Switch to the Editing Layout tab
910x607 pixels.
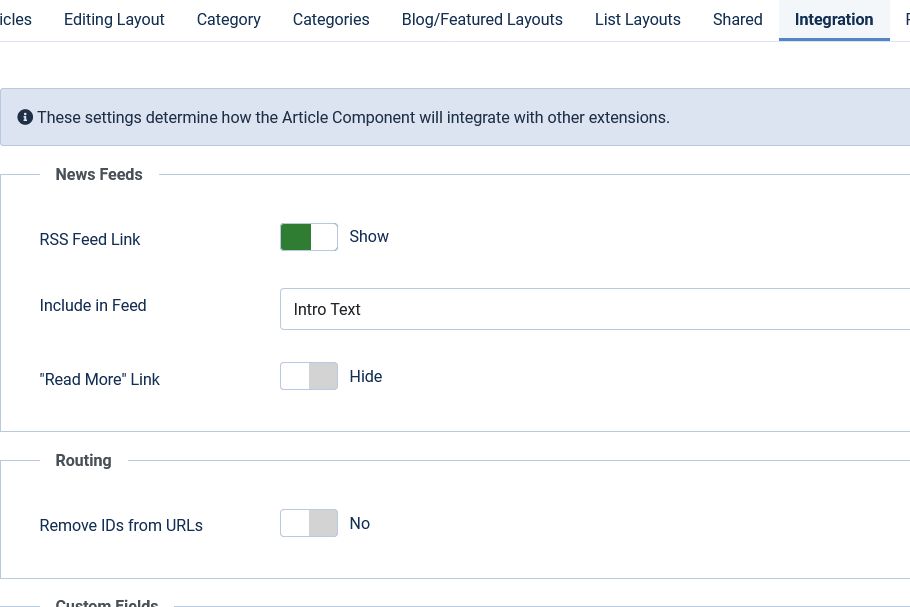[114, 19]
